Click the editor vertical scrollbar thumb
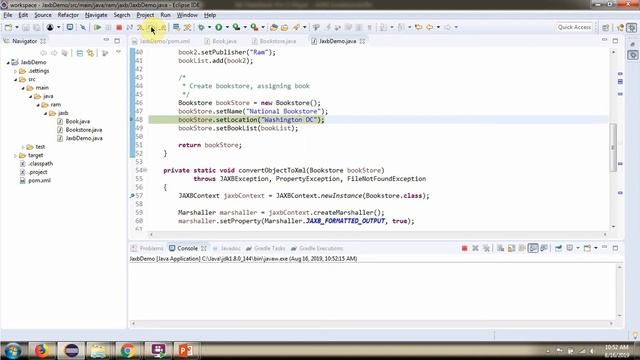Viewport: 640px width, 360px height. click(x=613, y=147)
